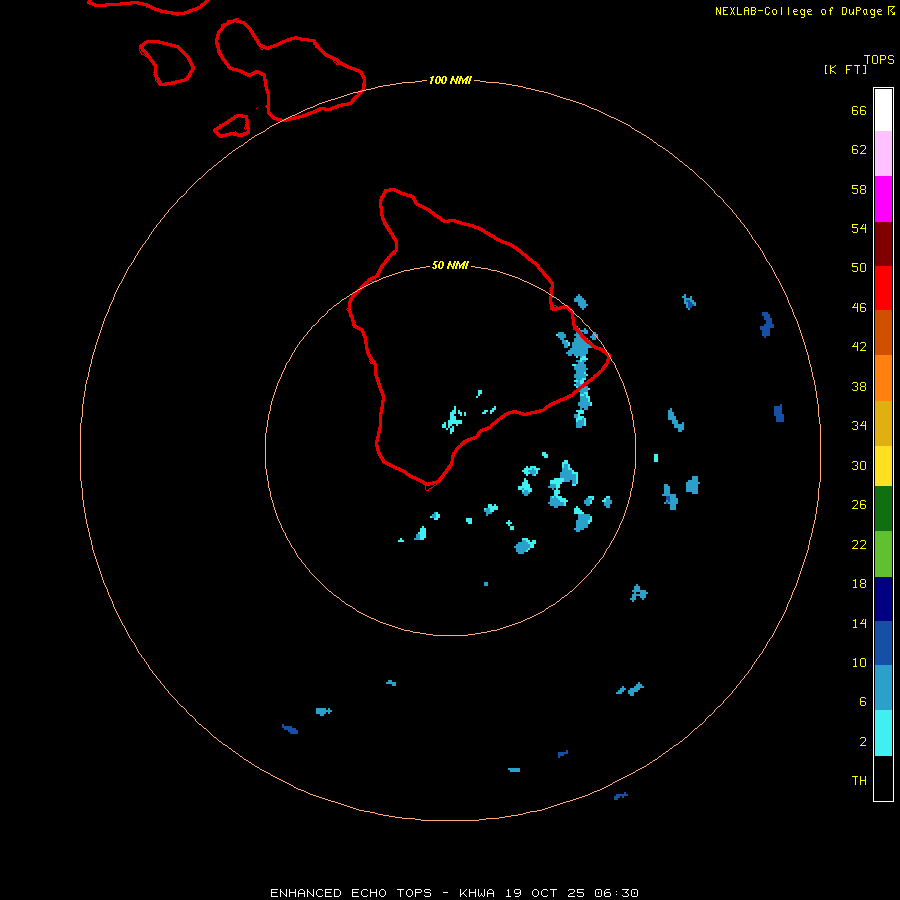The image size is (900, 900).
Task: Click the legend value "46"
Action: click(x=859, y=308)
